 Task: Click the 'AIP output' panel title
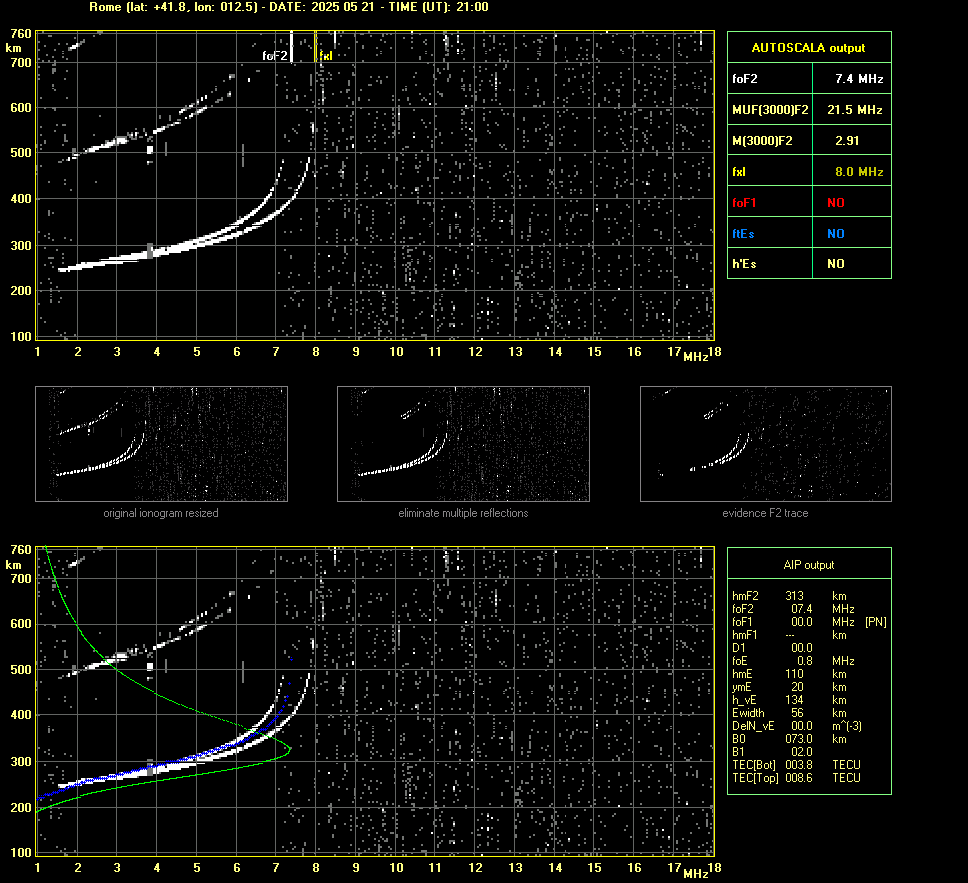809,565
